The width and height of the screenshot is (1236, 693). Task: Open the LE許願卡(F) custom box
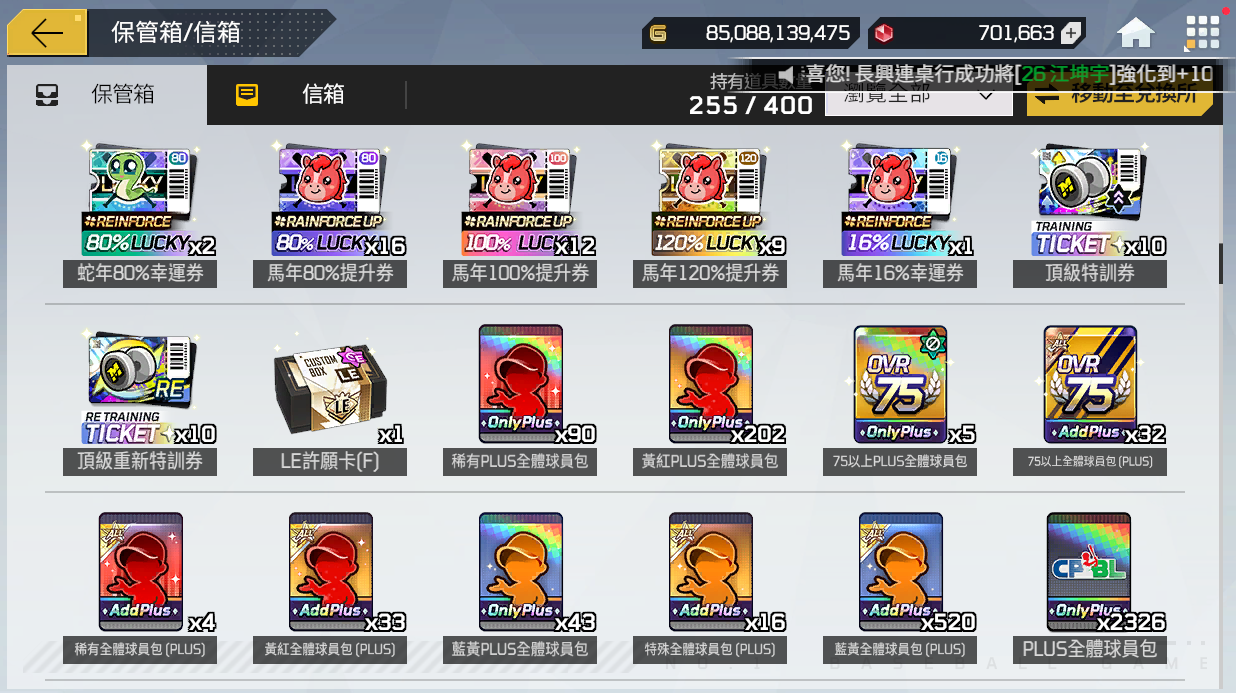[x=330, y=400]
